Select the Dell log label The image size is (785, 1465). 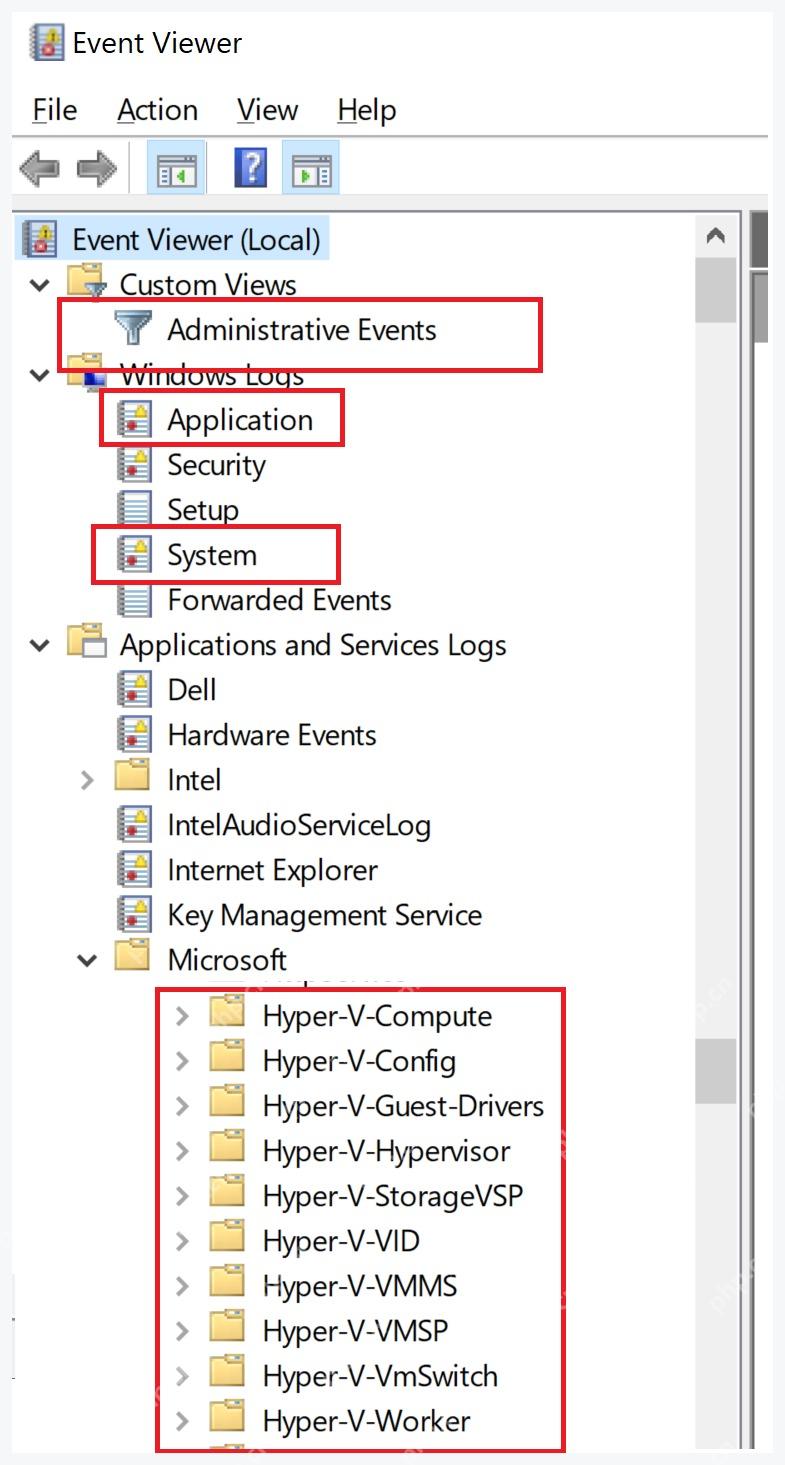pos(192,689)
